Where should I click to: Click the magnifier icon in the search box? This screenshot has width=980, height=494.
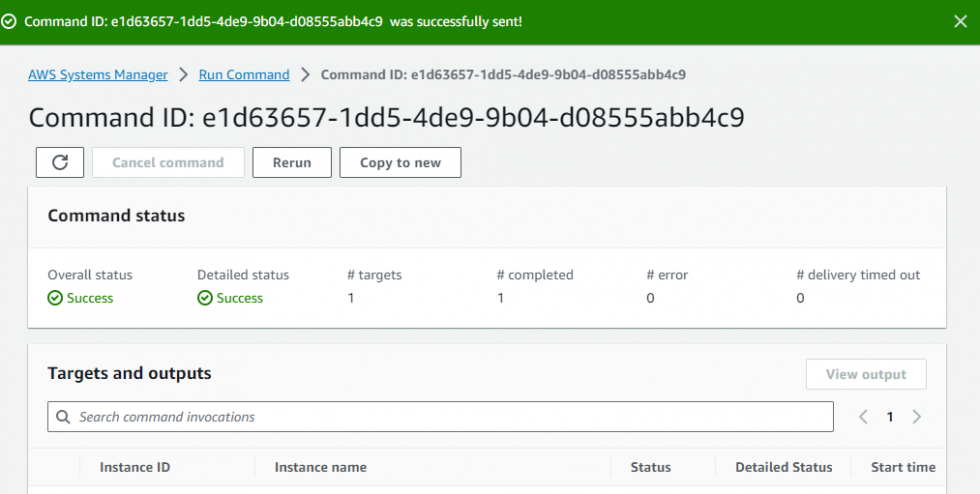64,417
